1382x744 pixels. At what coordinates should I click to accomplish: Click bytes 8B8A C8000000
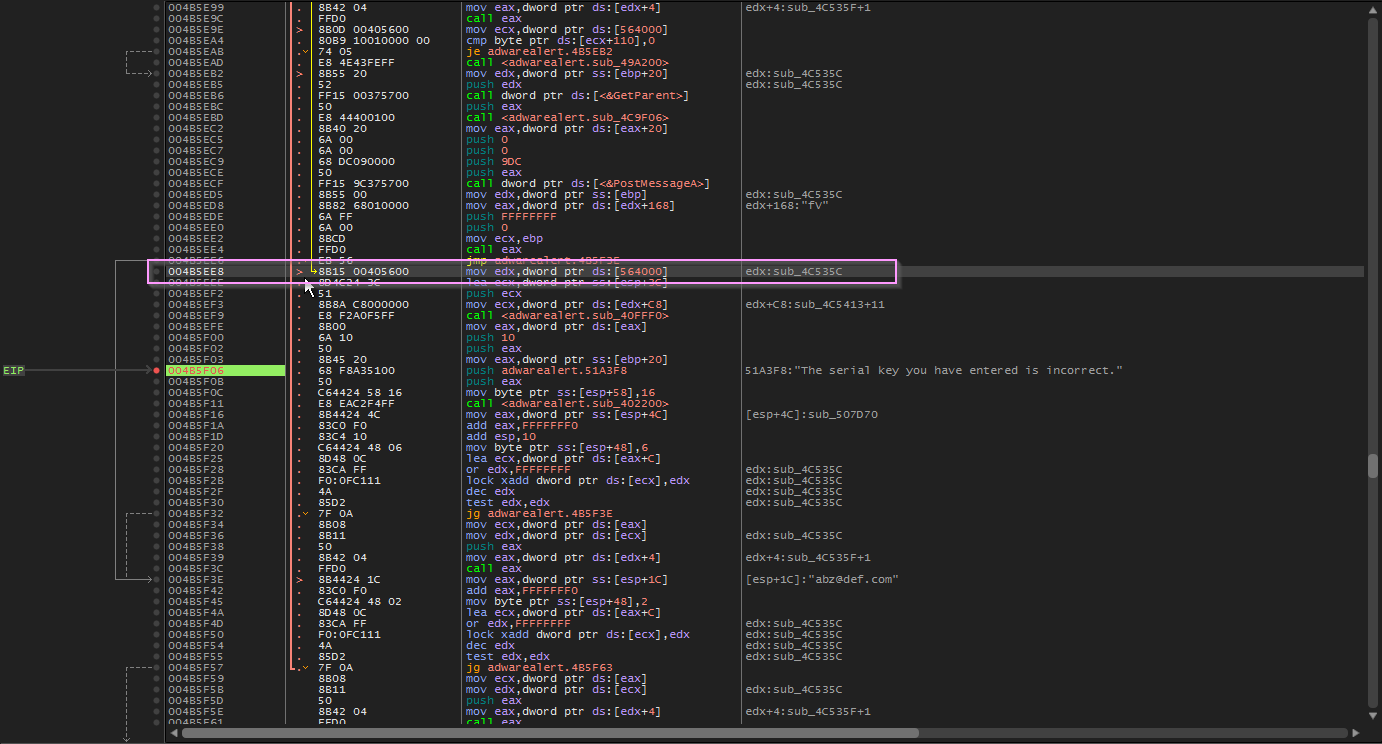363,304
